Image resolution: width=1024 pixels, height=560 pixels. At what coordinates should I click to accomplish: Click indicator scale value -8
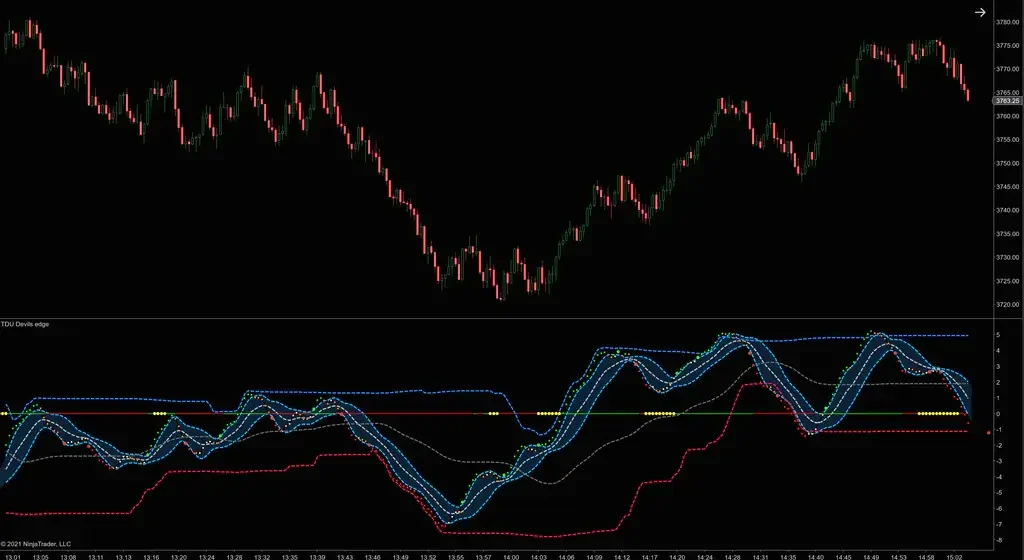999,540
